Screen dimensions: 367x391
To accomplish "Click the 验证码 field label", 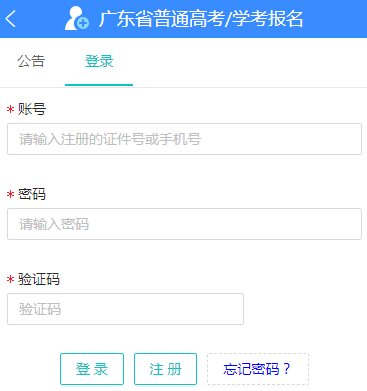I will [x=39, y=279].
